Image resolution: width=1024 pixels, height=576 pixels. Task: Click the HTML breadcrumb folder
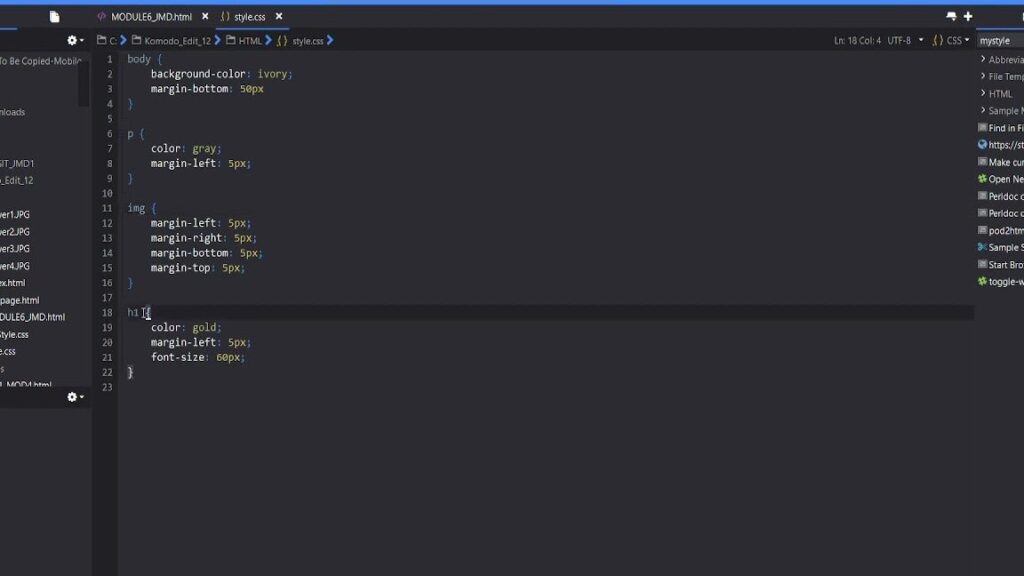[249, 40]
